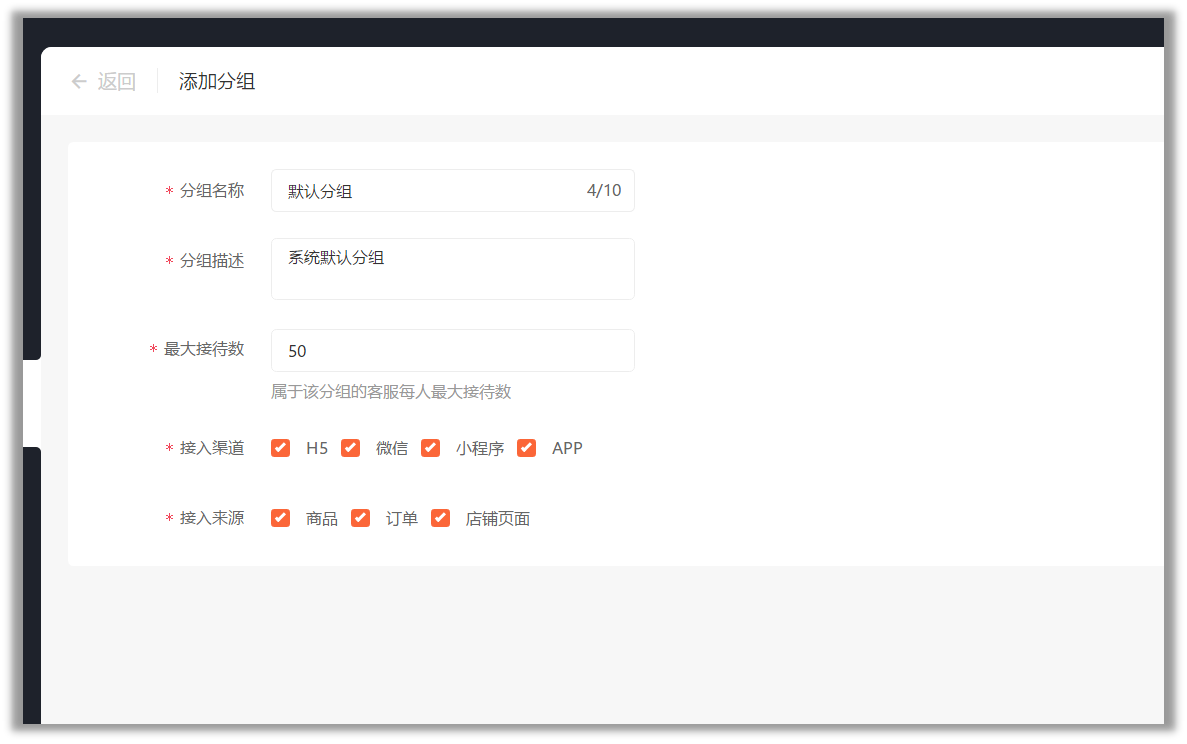The image size is (1187, 744).
Task: Focus the 分组名称 input field
Action: click(453, 191)
